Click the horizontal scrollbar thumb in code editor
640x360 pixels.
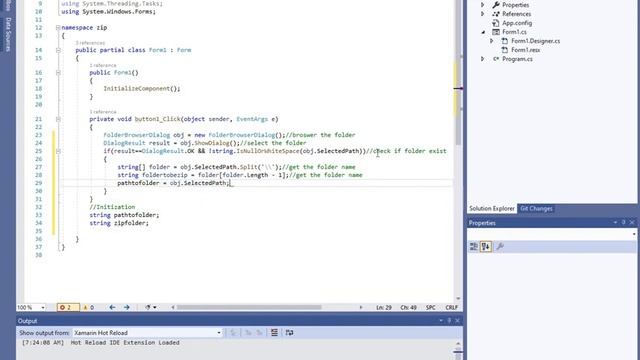(x=249, y=307)
